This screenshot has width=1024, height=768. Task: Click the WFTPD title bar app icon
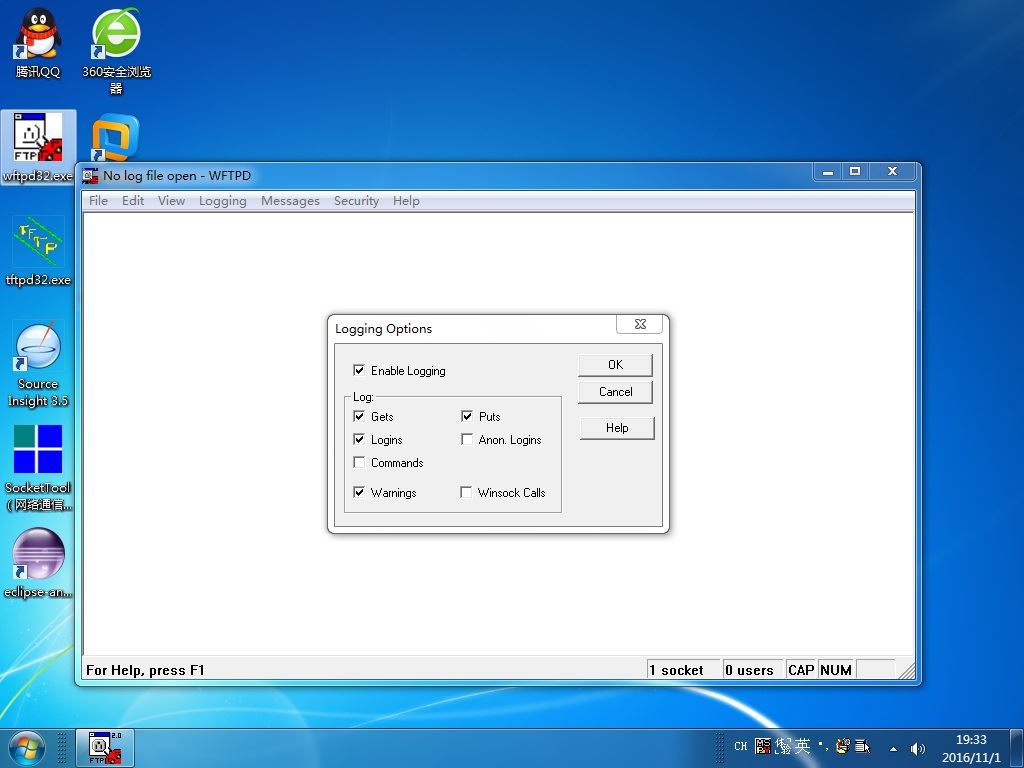point(90,176)
